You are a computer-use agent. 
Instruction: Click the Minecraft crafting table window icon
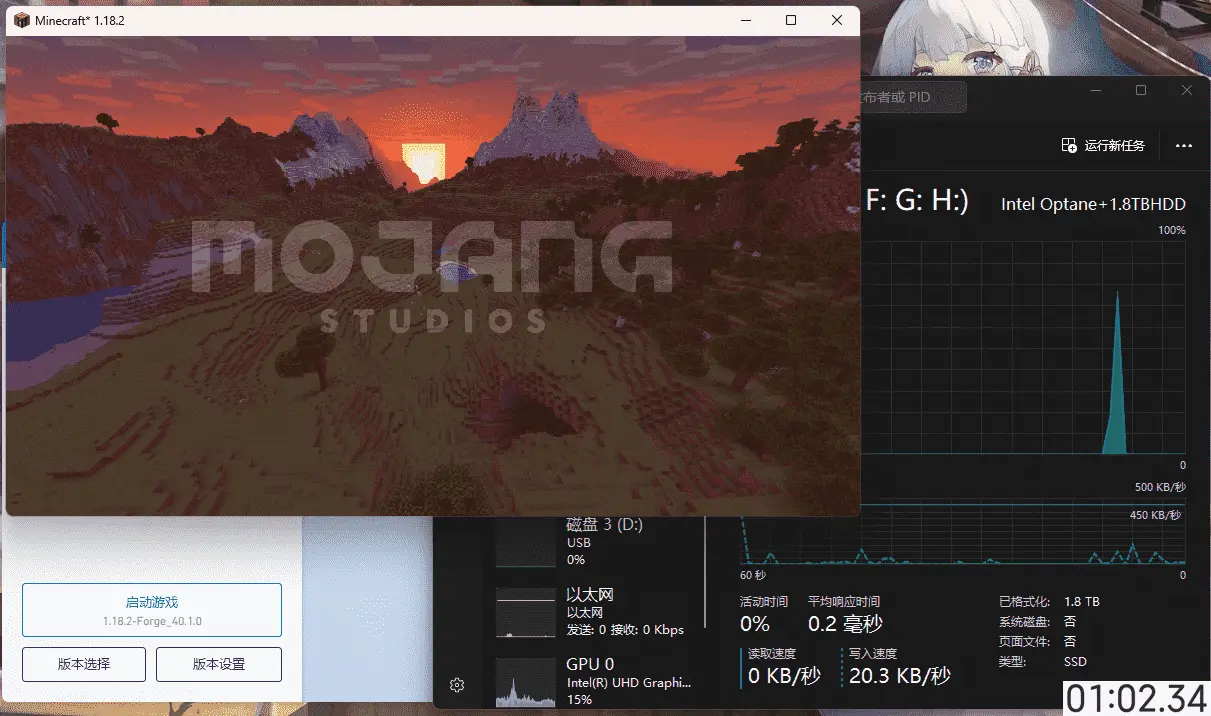coord(21,20)
